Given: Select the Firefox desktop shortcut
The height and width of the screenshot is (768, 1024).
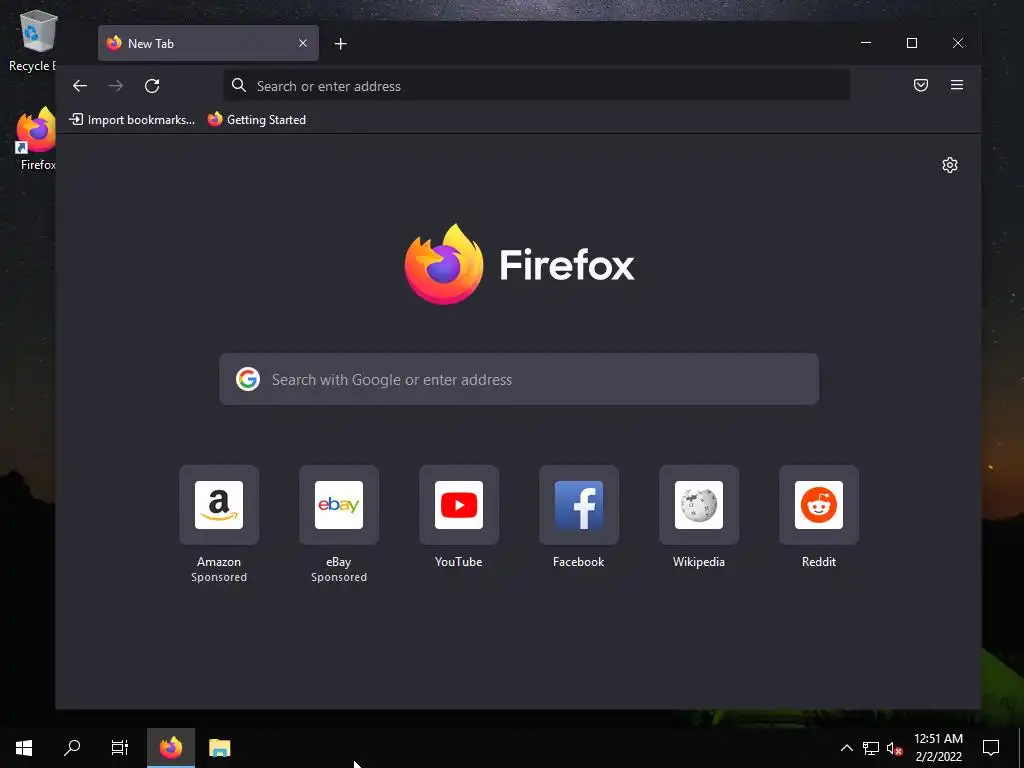Looking at the screenshot, I should (37, 139).
